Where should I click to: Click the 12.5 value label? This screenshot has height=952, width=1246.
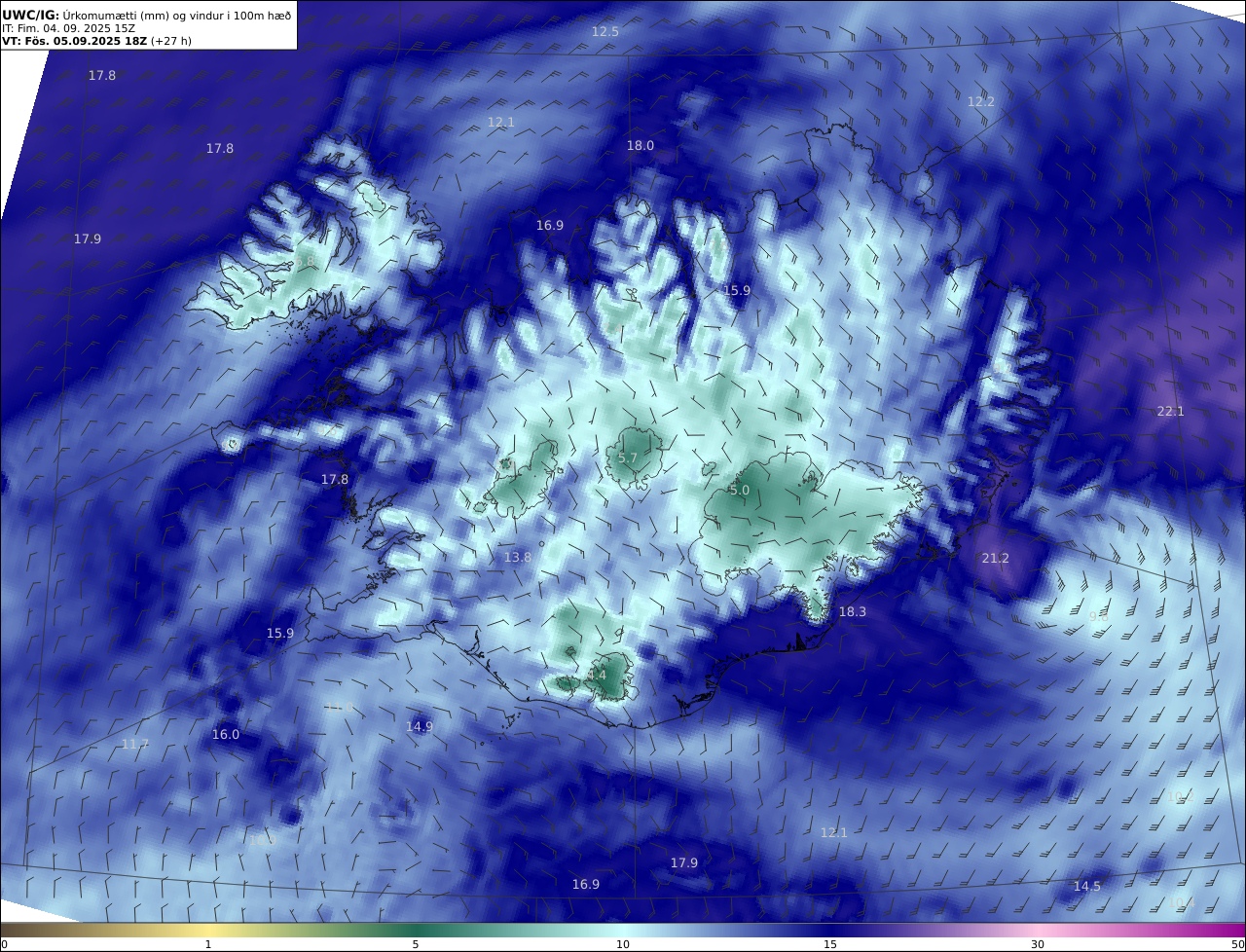[605, 32]
